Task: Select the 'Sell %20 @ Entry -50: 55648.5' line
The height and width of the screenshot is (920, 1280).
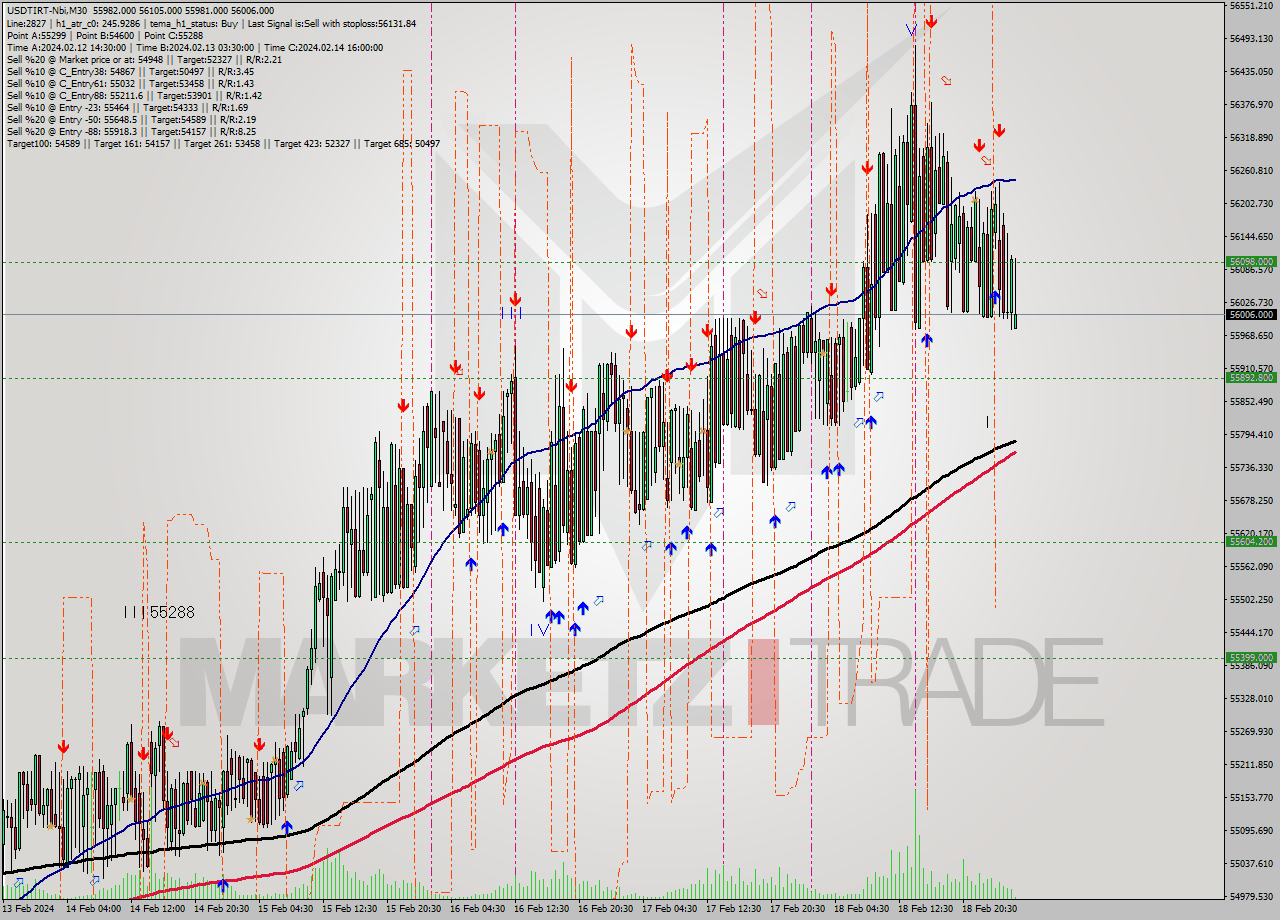Action: 131,119
